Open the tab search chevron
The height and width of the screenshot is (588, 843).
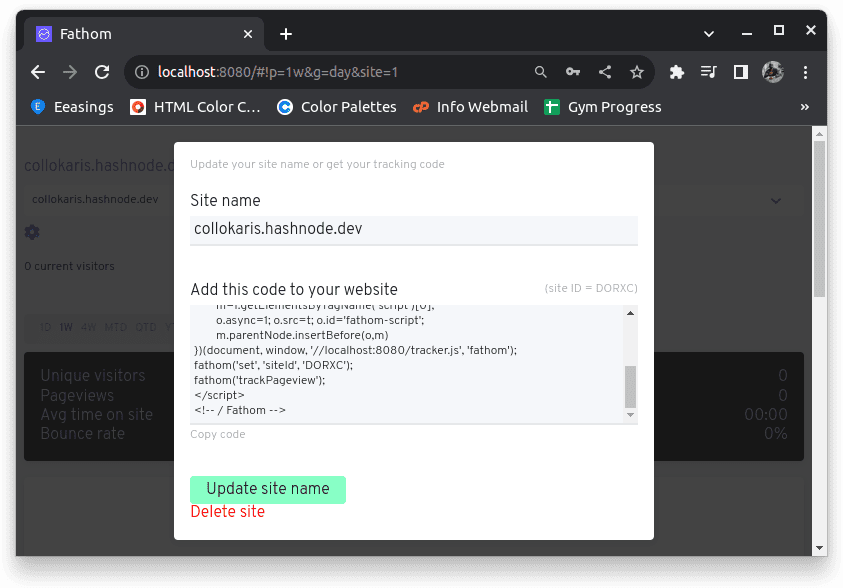pos(709,34)
